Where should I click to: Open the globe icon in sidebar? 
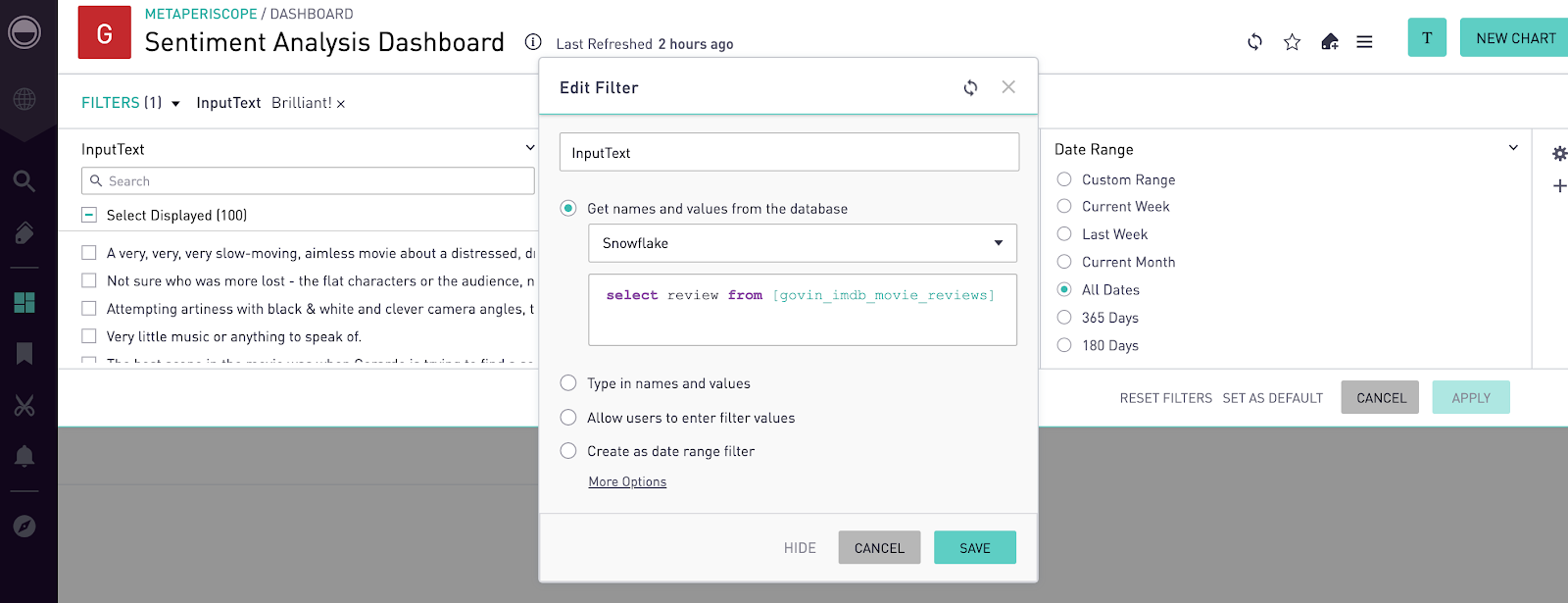pos(24,99)
